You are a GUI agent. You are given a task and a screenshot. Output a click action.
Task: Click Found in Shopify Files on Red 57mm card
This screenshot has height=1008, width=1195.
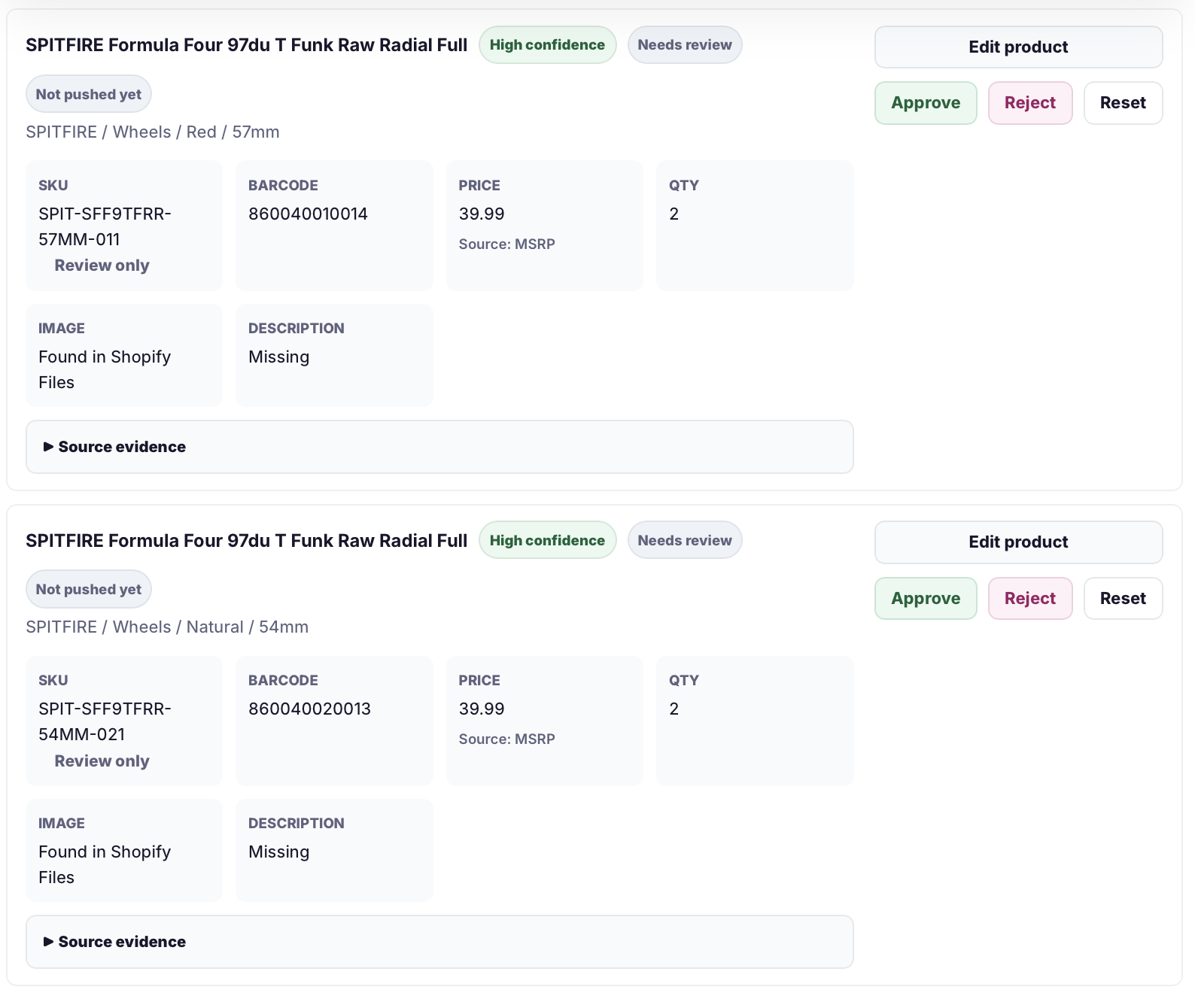105,369
